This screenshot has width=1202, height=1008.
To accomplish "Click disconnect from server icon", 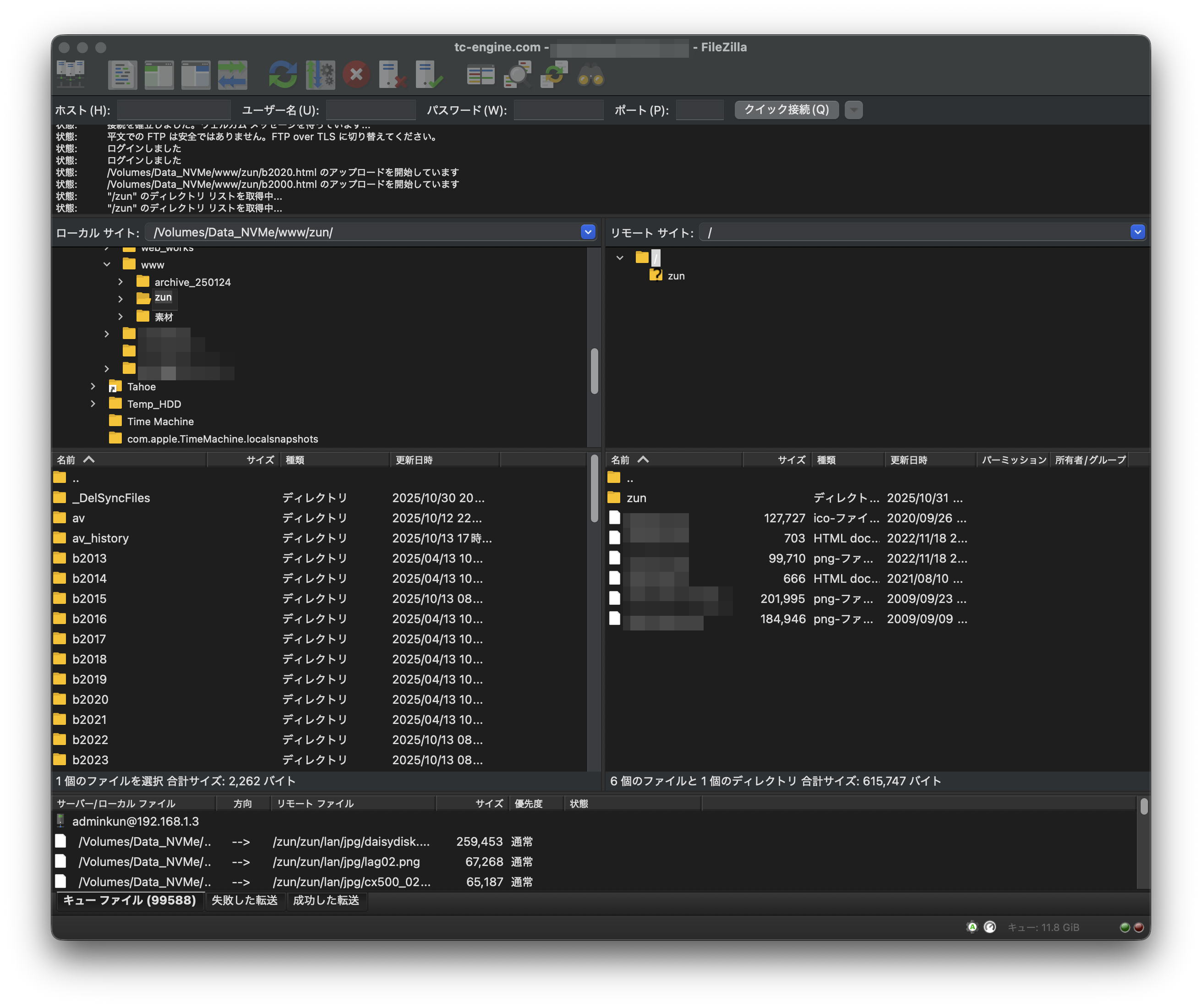I will 392,74.
